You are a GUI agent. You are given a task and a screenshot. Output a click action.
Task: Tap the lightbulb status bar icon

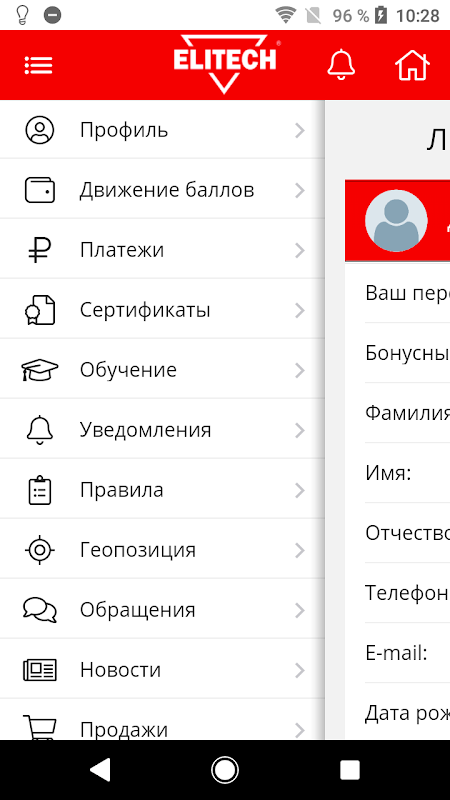tap(22, 15)
